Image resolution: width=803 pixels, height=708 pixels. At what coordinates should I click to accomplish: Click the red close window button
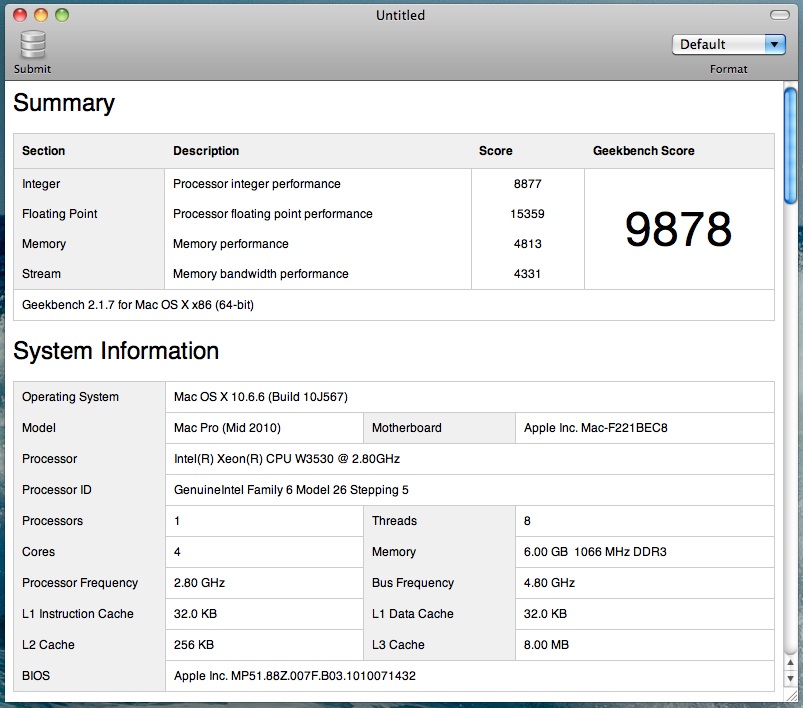20,15
